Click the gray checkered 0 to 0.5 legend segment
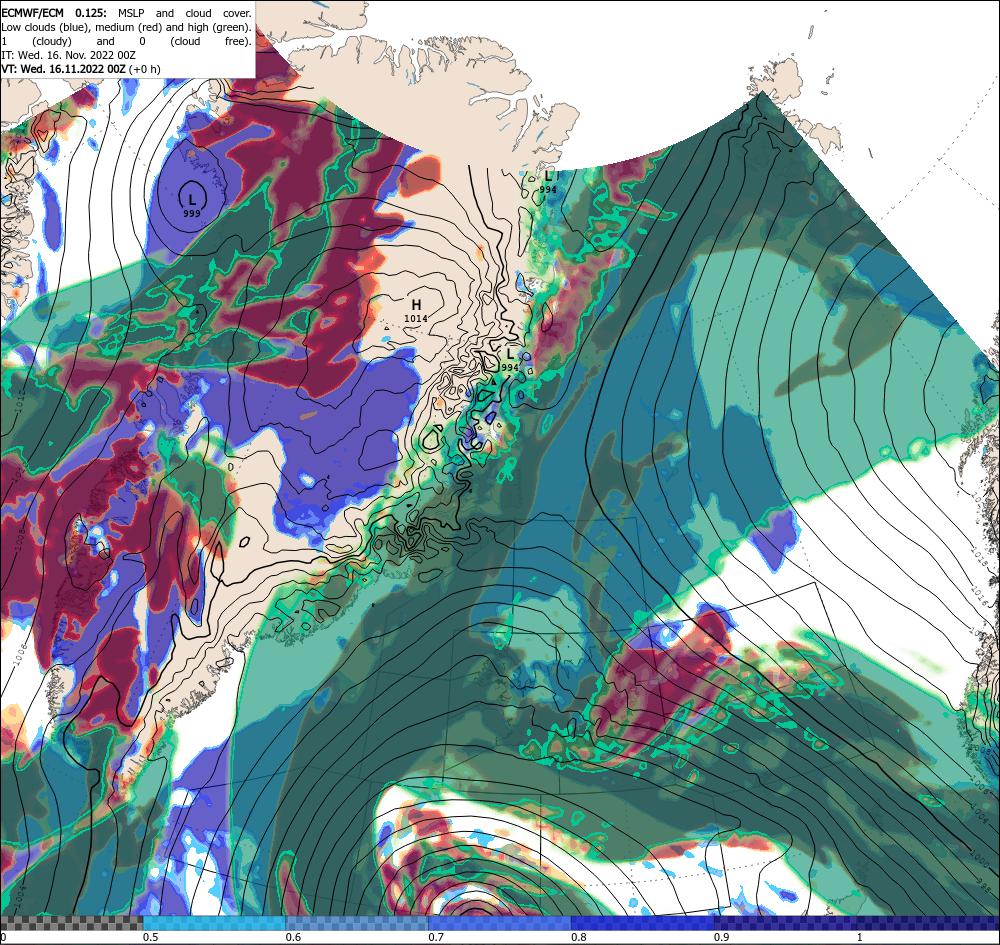The height and width of the screenshot is (945, 1000). (71, 923)
